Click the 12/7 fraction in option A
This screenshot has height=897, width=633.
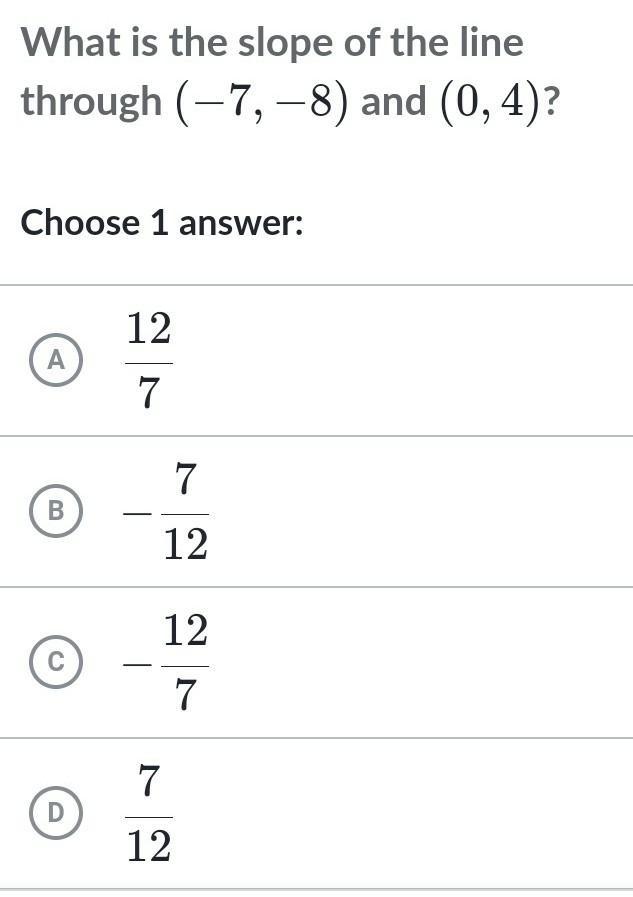point(149,360)
